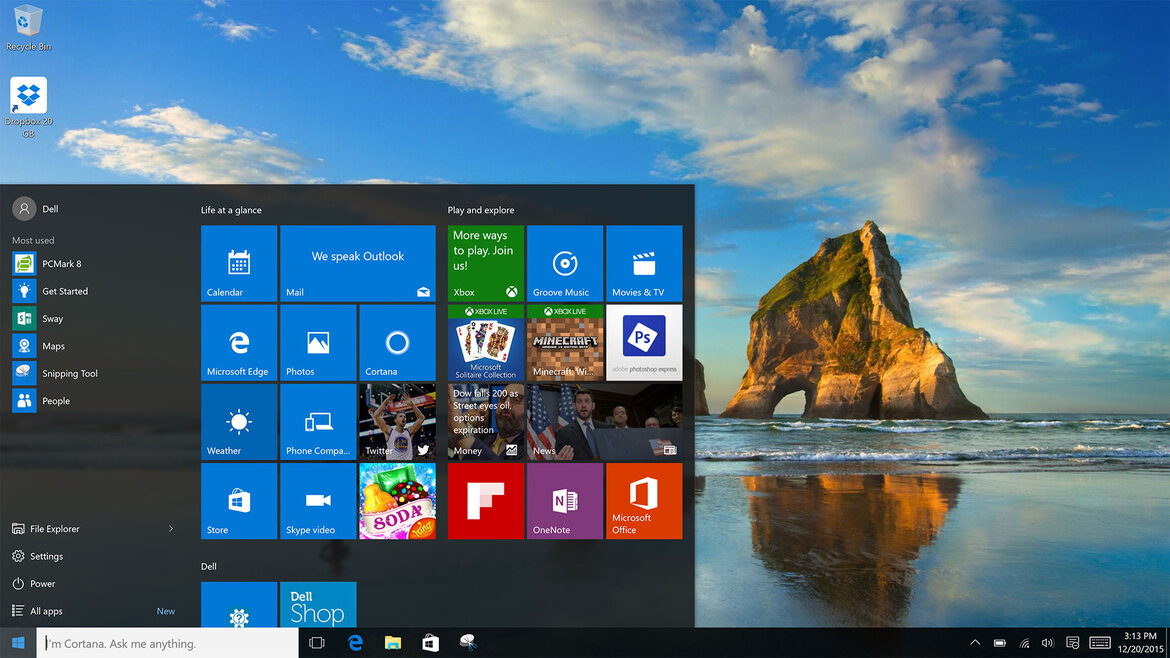Viewport: 1170px width, 658px height.
Task: Open the Phone Companion tile
Action: coord(318,422)
